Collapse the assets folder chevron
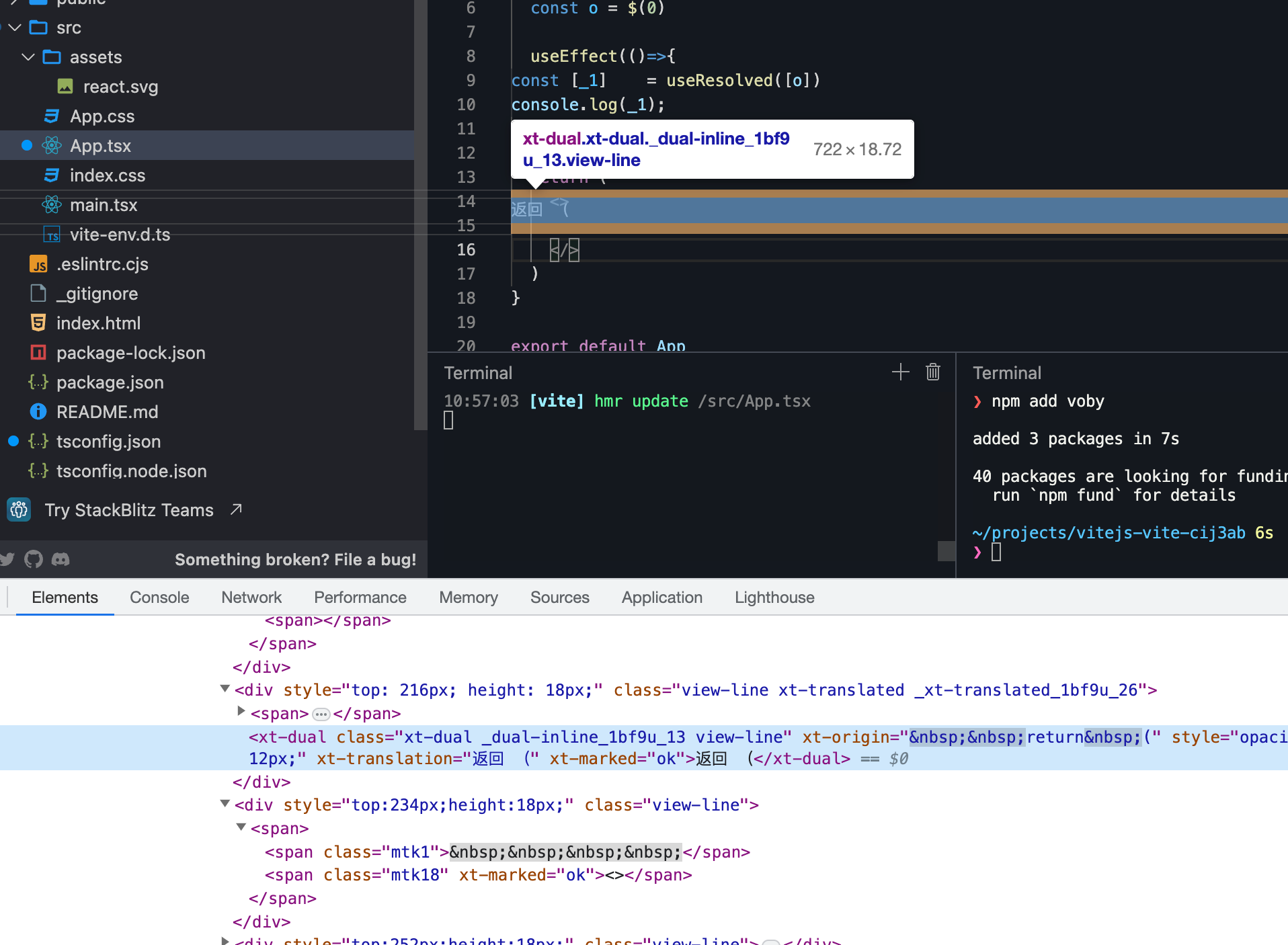 (x=28, y=57)
